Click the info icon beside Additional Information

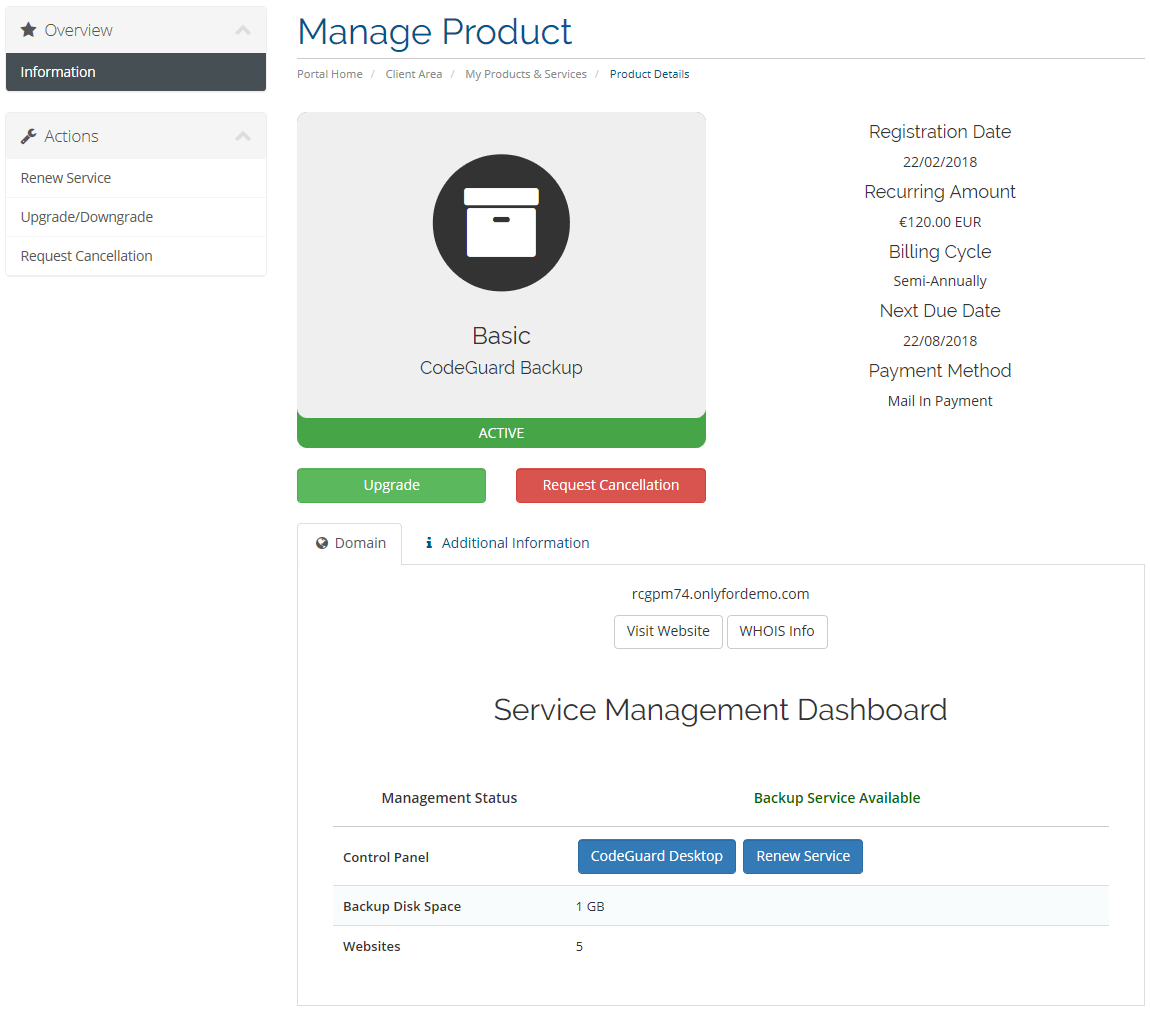[429, 543]
